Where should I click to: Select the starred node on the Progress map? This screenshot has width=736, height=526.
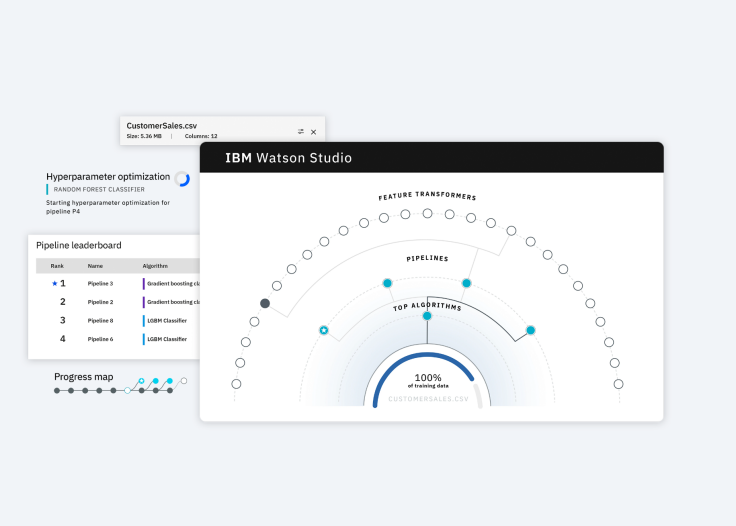pyautogui.click(x=141, y=381)
